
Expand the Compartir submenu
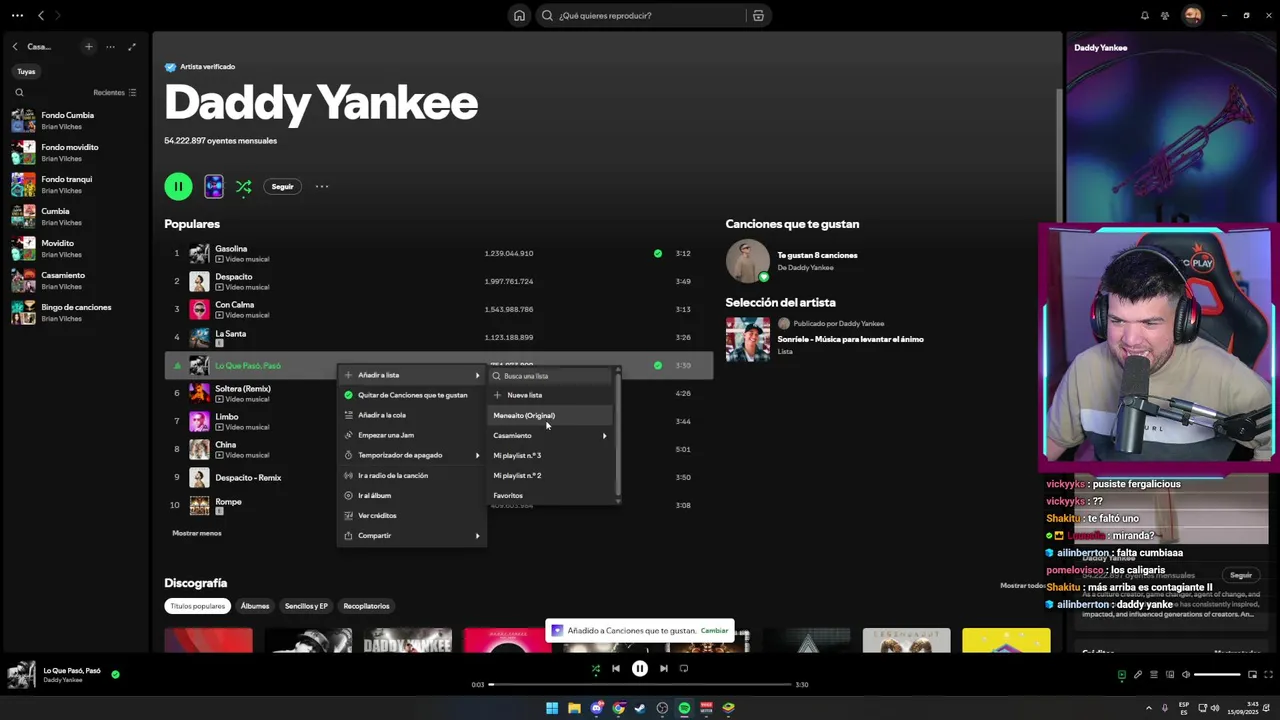[x=412, y=535]
